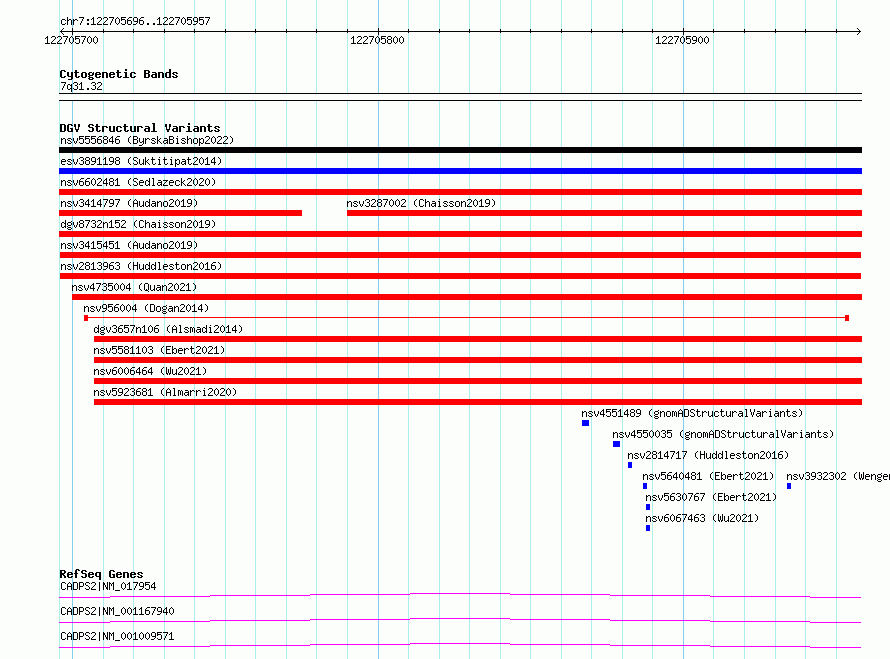The height and width of the screenshot is (659, 890).
Task: Click the nsv6067463 Wu2021 blue marker
Action: [648, 528]
